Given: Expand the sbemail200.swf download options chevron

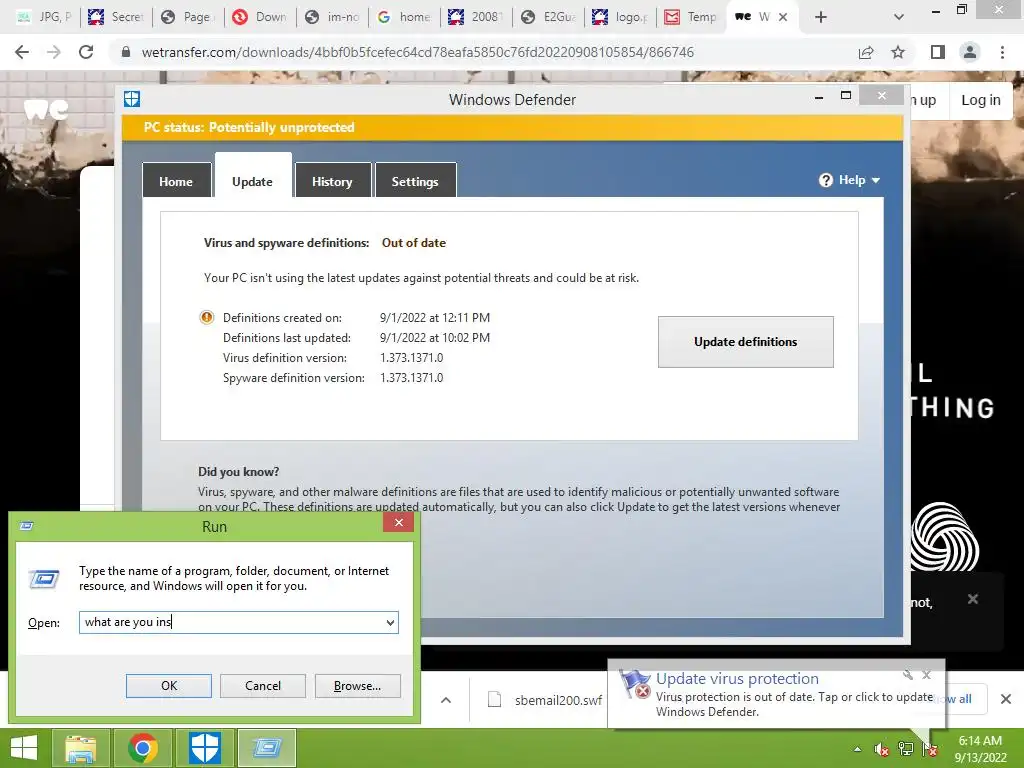Looking at the screenshot, I should (x=446, y=700).
